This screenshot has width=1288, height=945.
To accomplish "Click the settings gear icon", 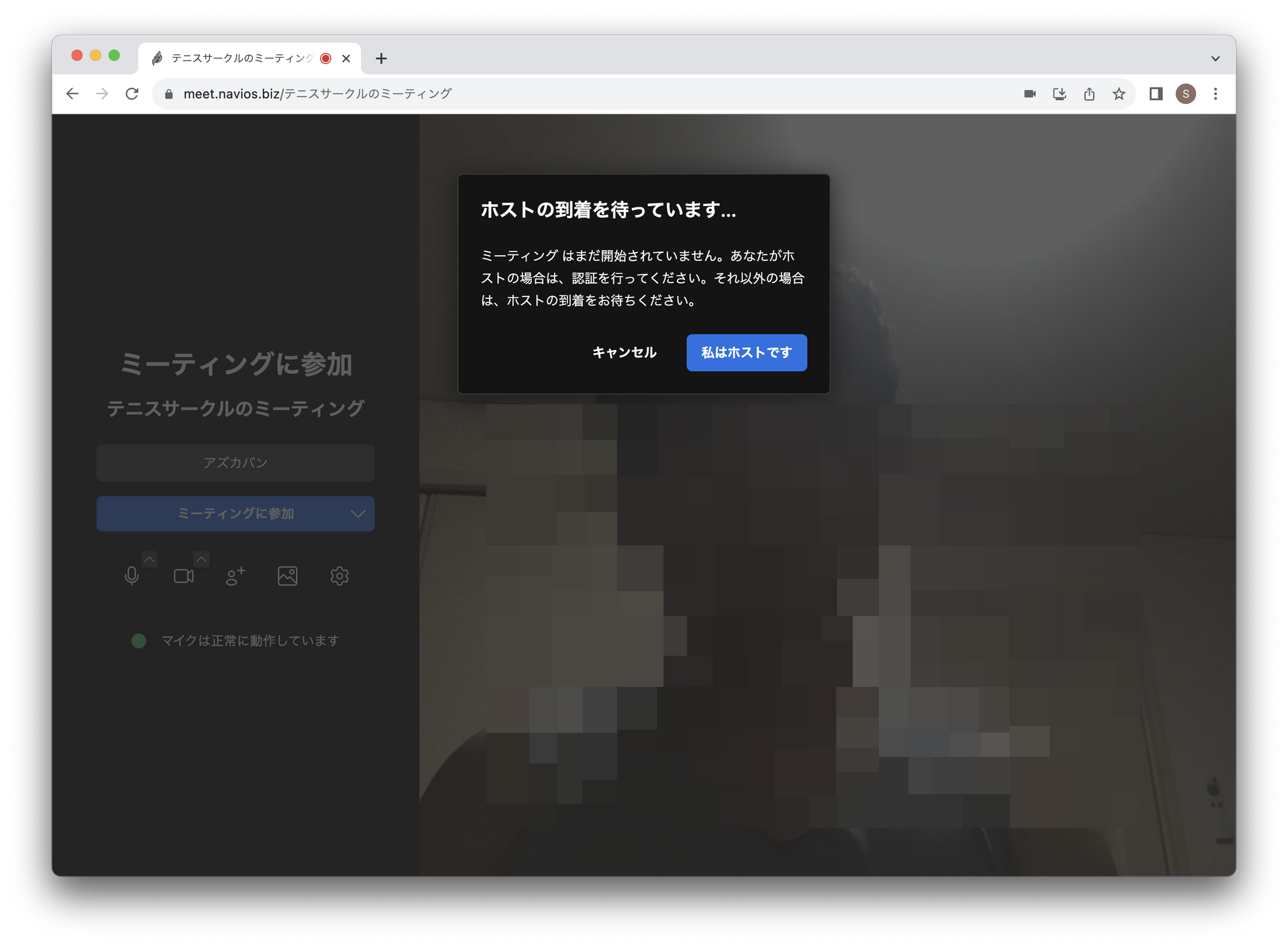I will click(340, 575).
